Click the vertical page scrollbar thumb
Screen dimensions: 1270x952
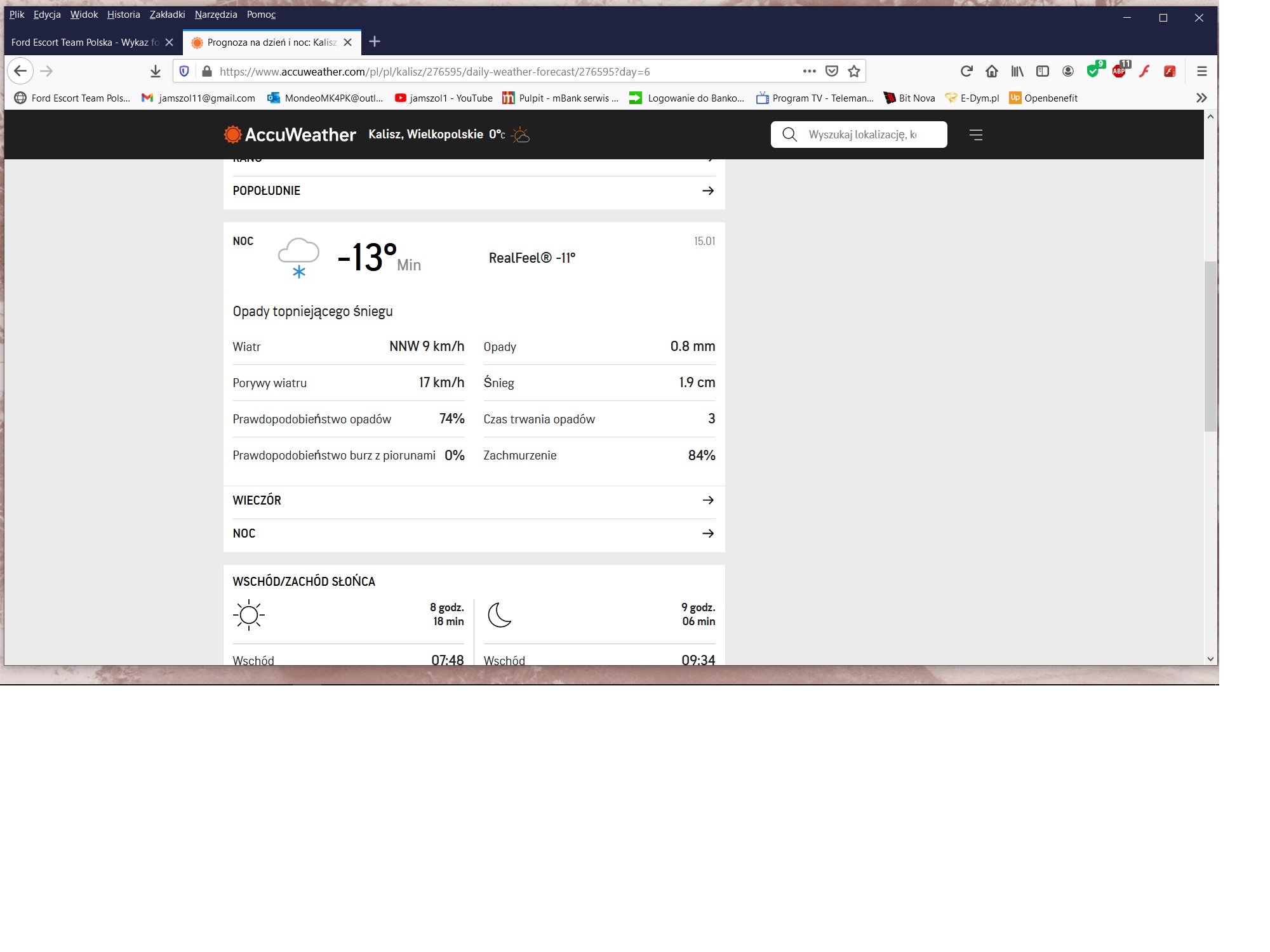tap(1210, 346)
